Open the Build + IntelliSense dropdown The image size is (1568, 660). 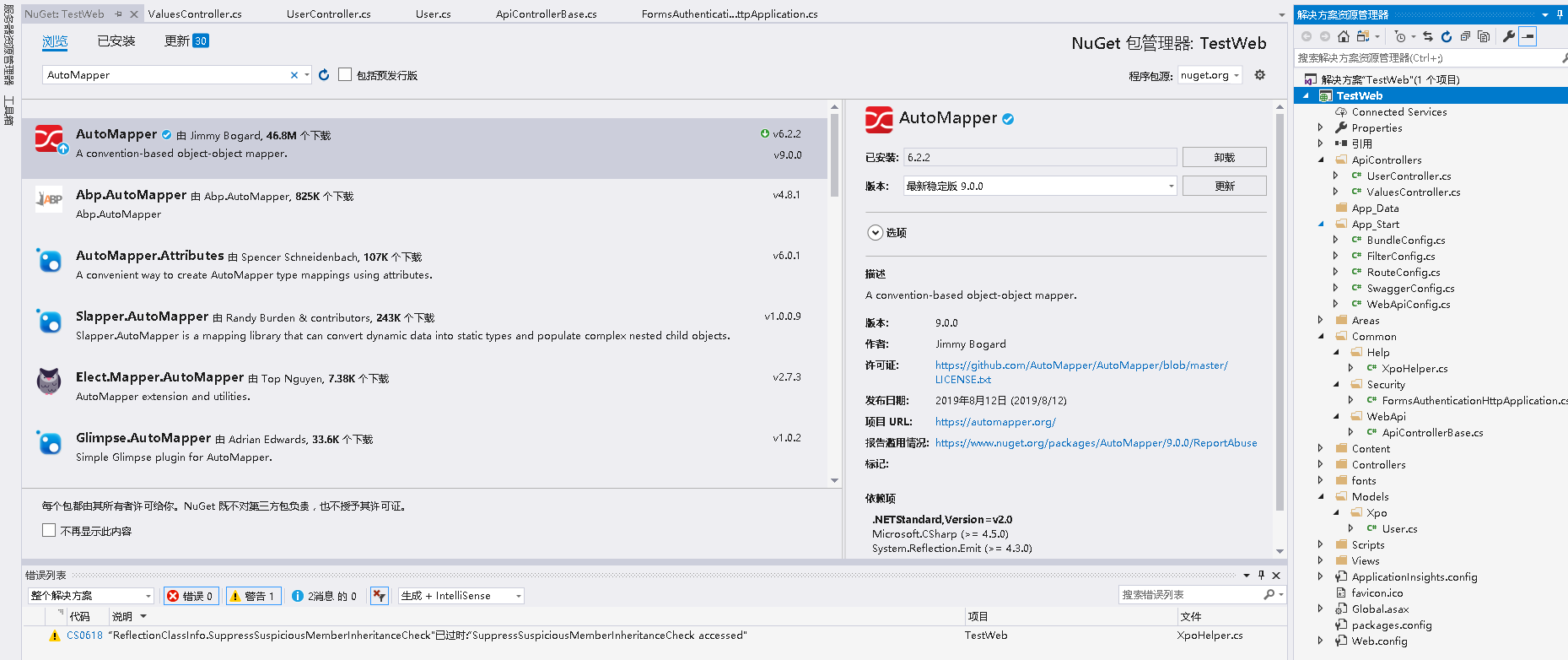point(461,596)
